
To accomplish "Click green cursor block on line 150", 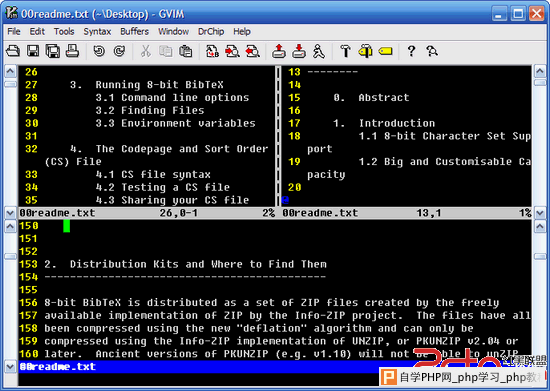I will pyautogui.click(x=67, y=226).
